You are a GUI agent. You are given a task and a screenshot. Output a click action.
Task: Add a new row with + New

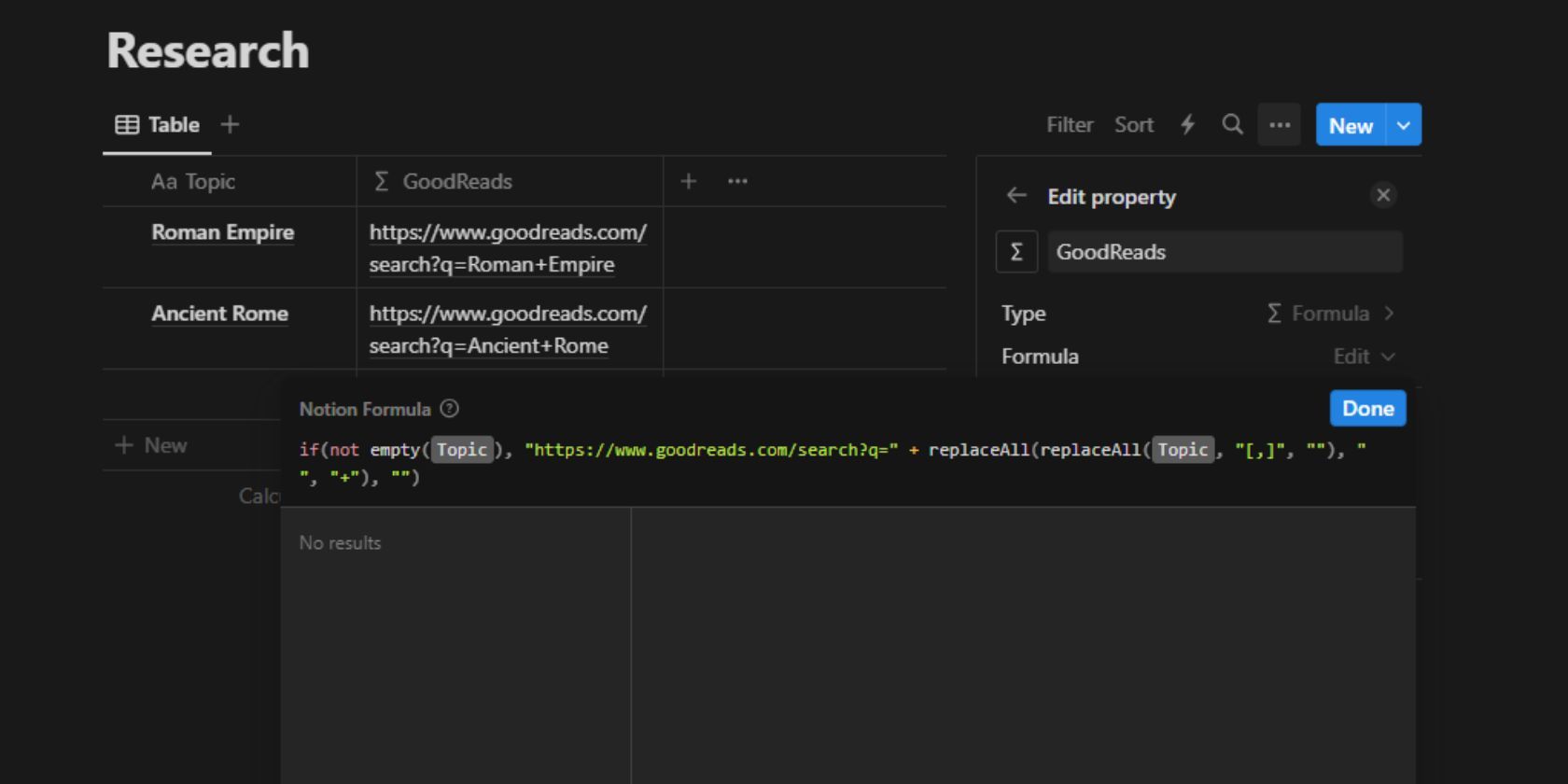(x=151, y=445)
